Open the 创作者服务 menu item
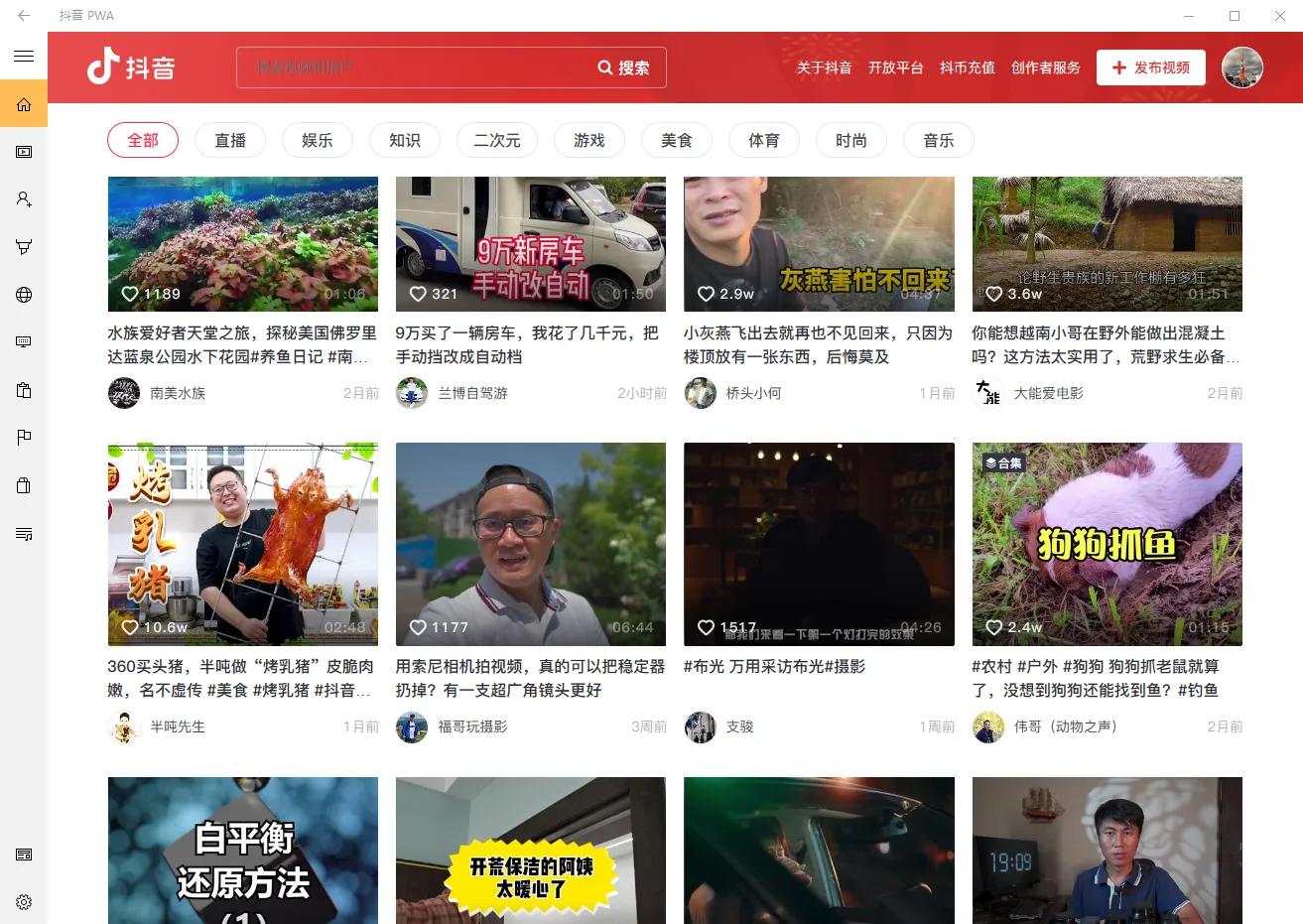1303x924 pixels. 1045,67
